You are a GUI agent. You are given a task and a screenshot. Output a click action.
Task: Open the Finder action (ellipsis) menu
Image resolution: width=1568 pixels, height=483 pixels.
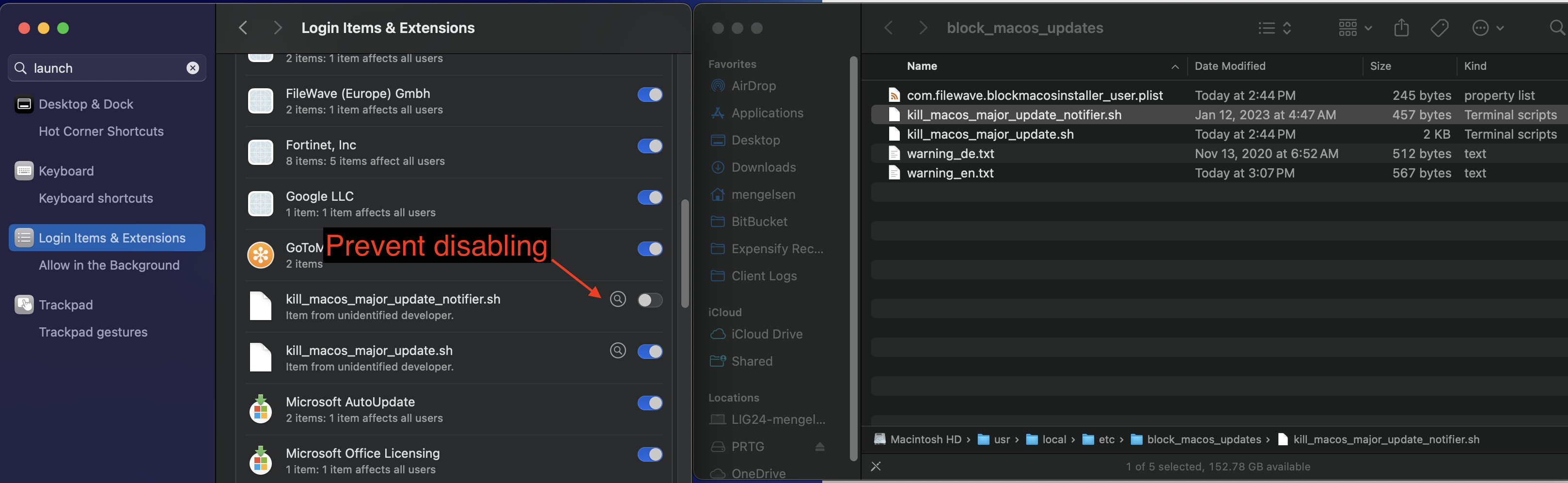(x=1487, y=28)
